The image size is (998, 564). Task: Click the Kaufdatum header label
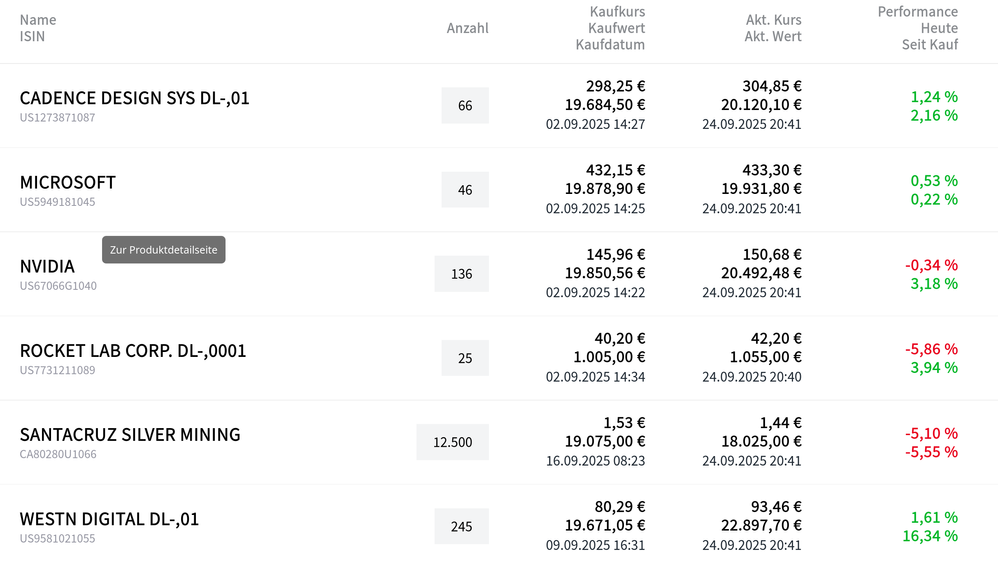610,45
